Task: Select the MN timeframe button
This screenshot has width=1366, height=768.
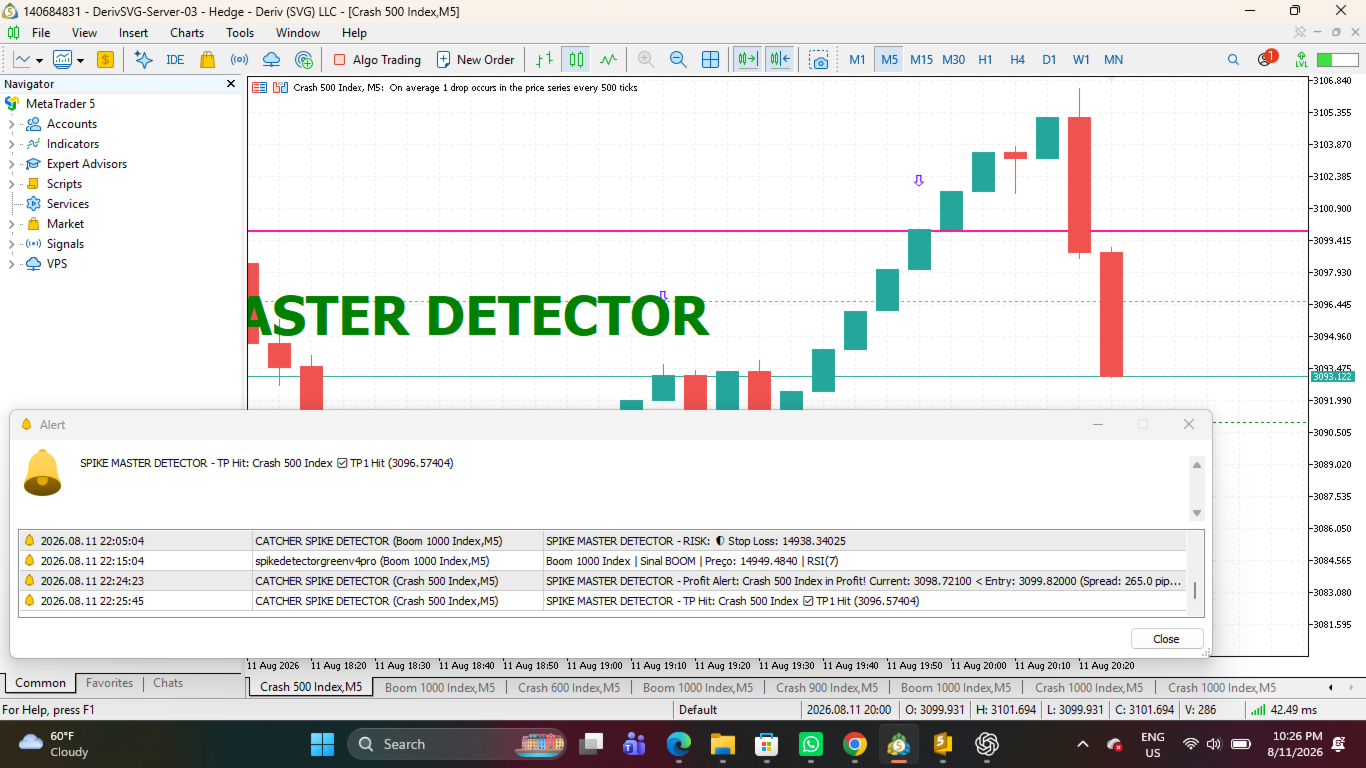Action: pyautogui.click(x=1113, y=60)
